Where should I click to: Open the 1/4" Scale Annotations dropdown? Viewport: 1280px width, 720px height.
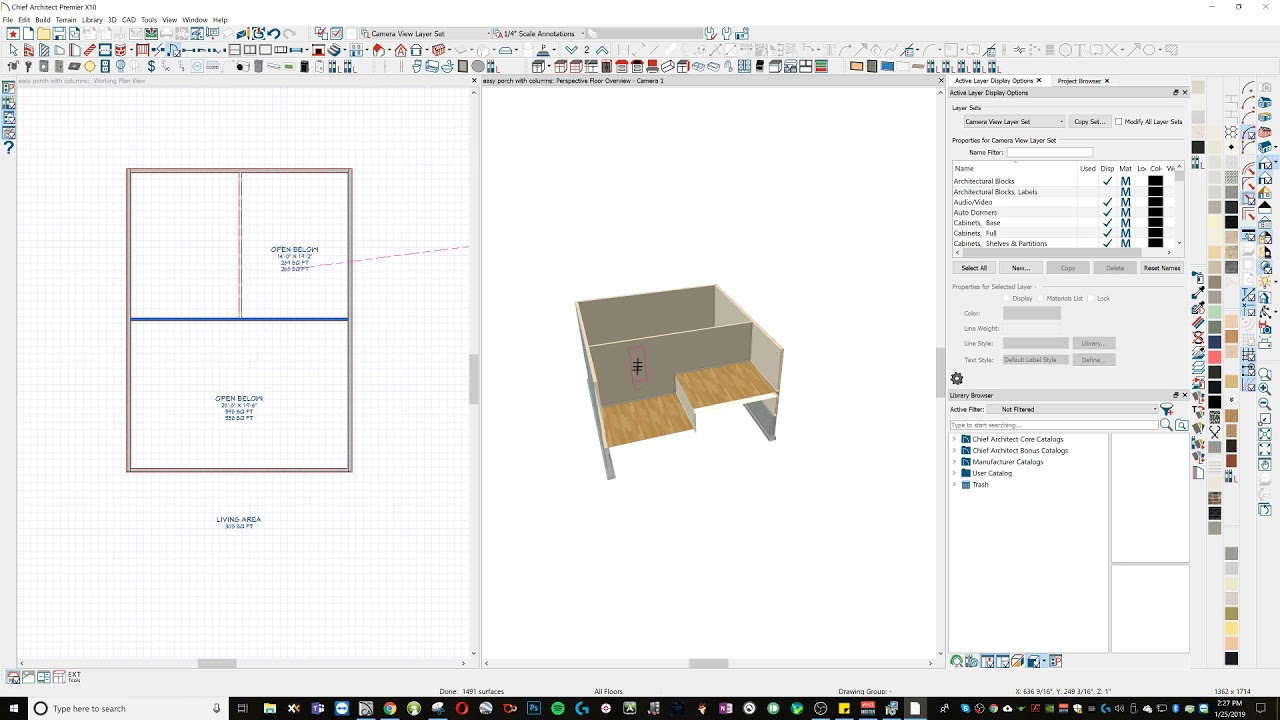coord(542,33)
